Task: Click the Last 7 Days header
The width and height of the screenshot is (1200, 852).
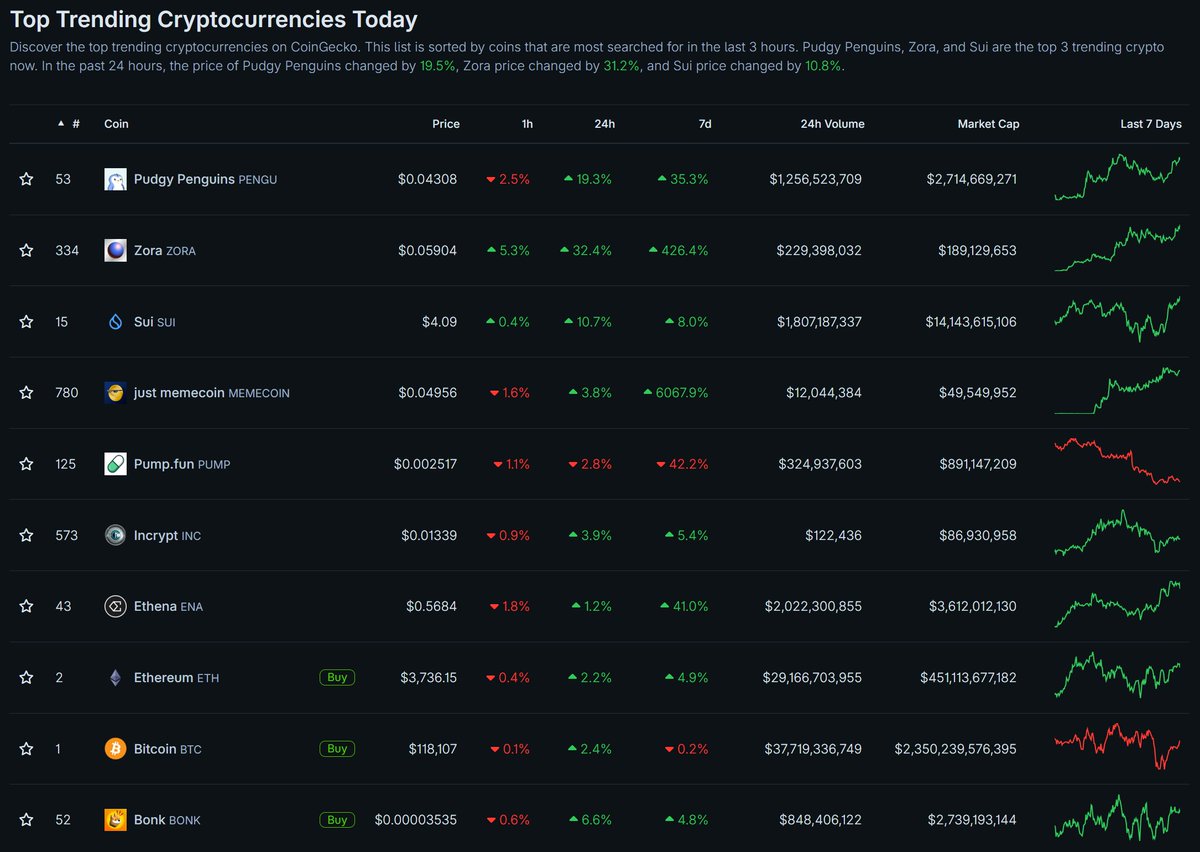Action: 1151,124
